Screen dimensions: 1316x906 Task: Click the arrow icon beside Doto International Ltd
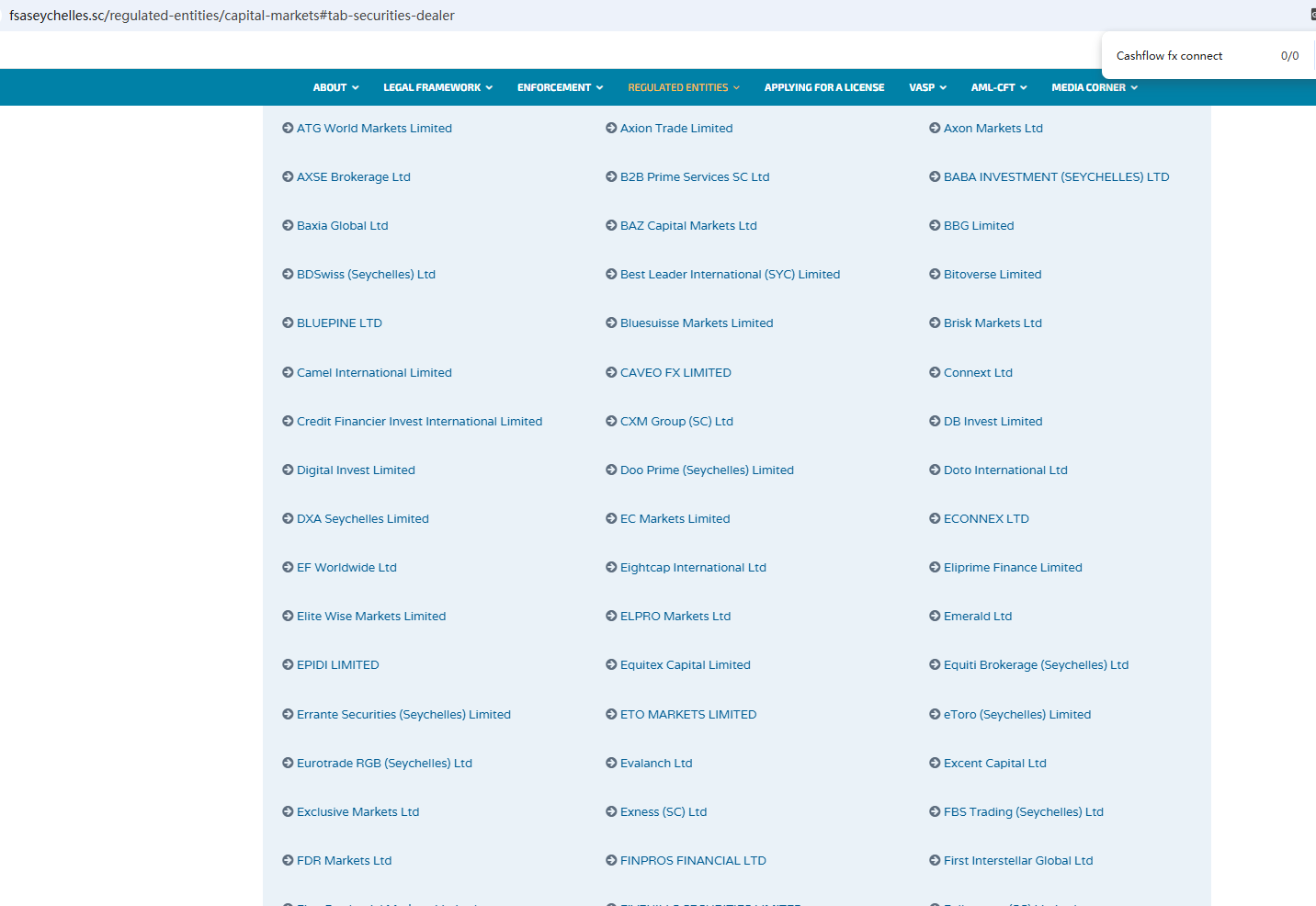point(935,470)
